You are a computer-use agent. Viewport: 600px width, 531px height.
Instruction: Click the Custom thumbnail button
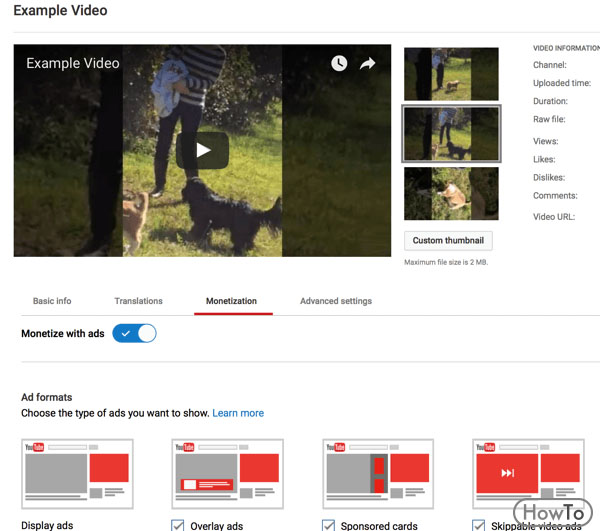click(x=448, y=241)
